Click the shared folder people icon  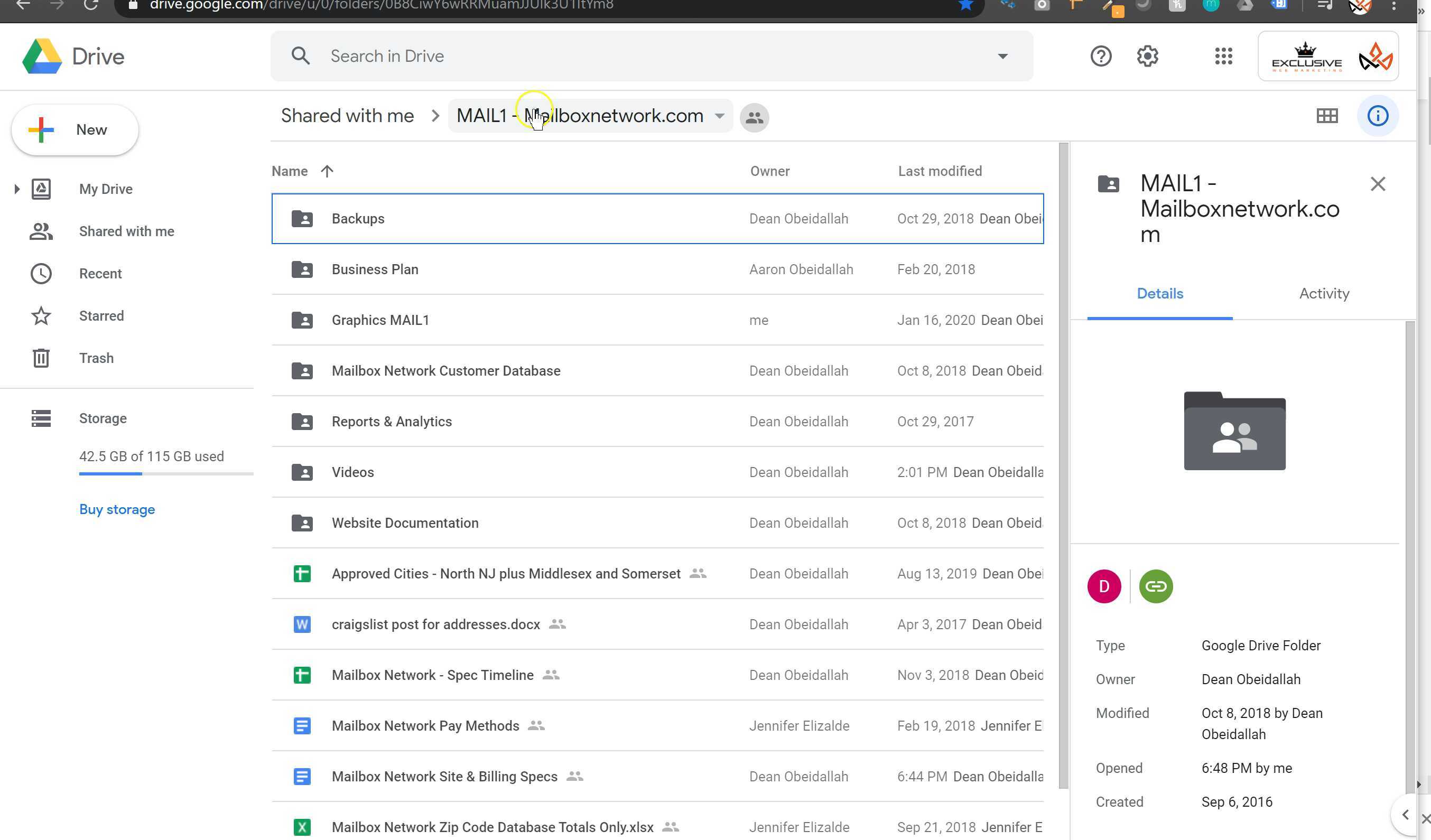pos(754,117)
